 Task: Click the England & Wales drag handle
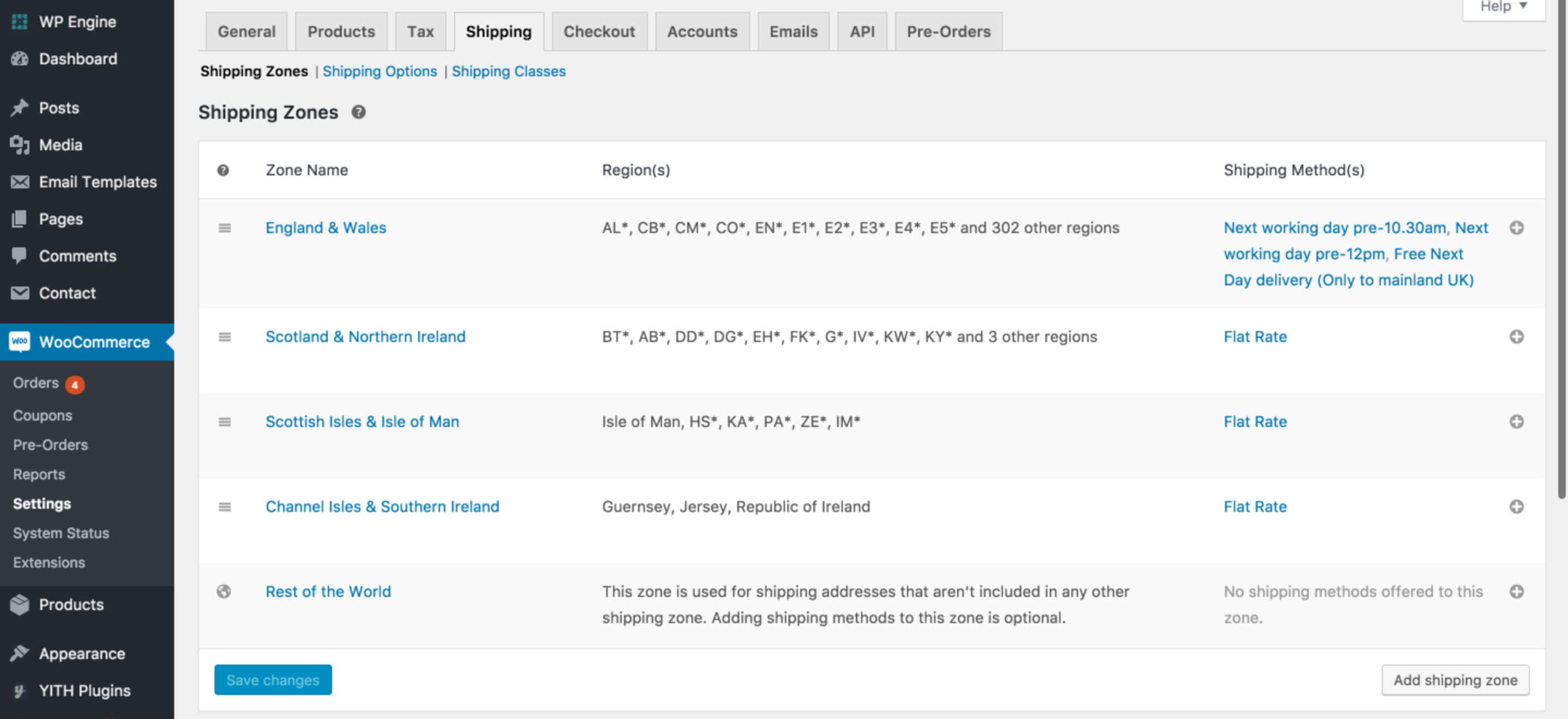pos(225,228)
